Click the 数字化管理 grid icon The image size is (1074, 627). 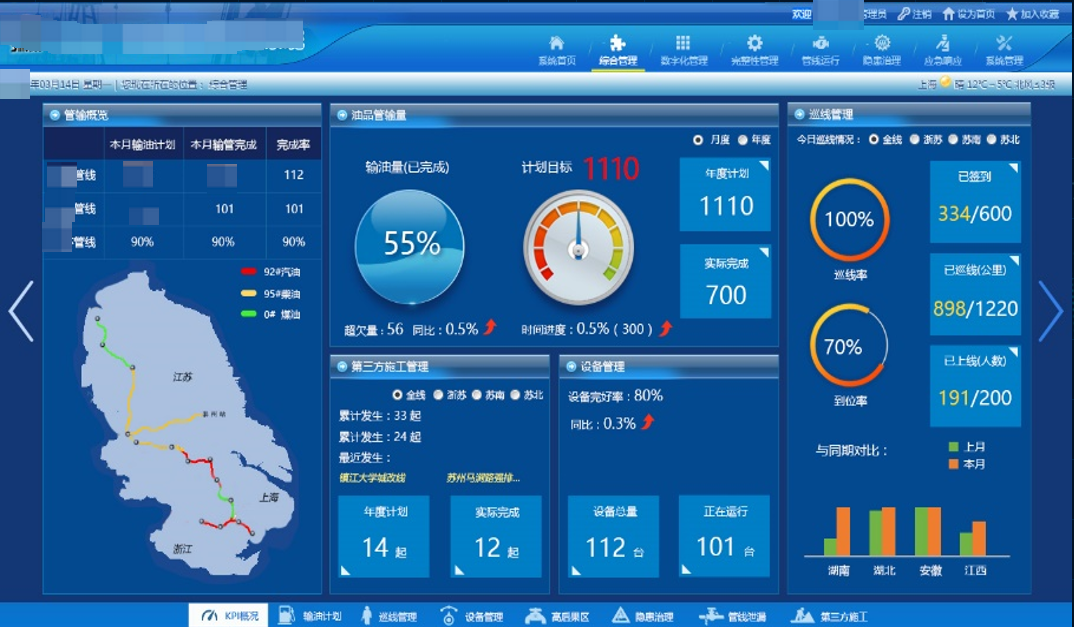[x=683, y=44]
